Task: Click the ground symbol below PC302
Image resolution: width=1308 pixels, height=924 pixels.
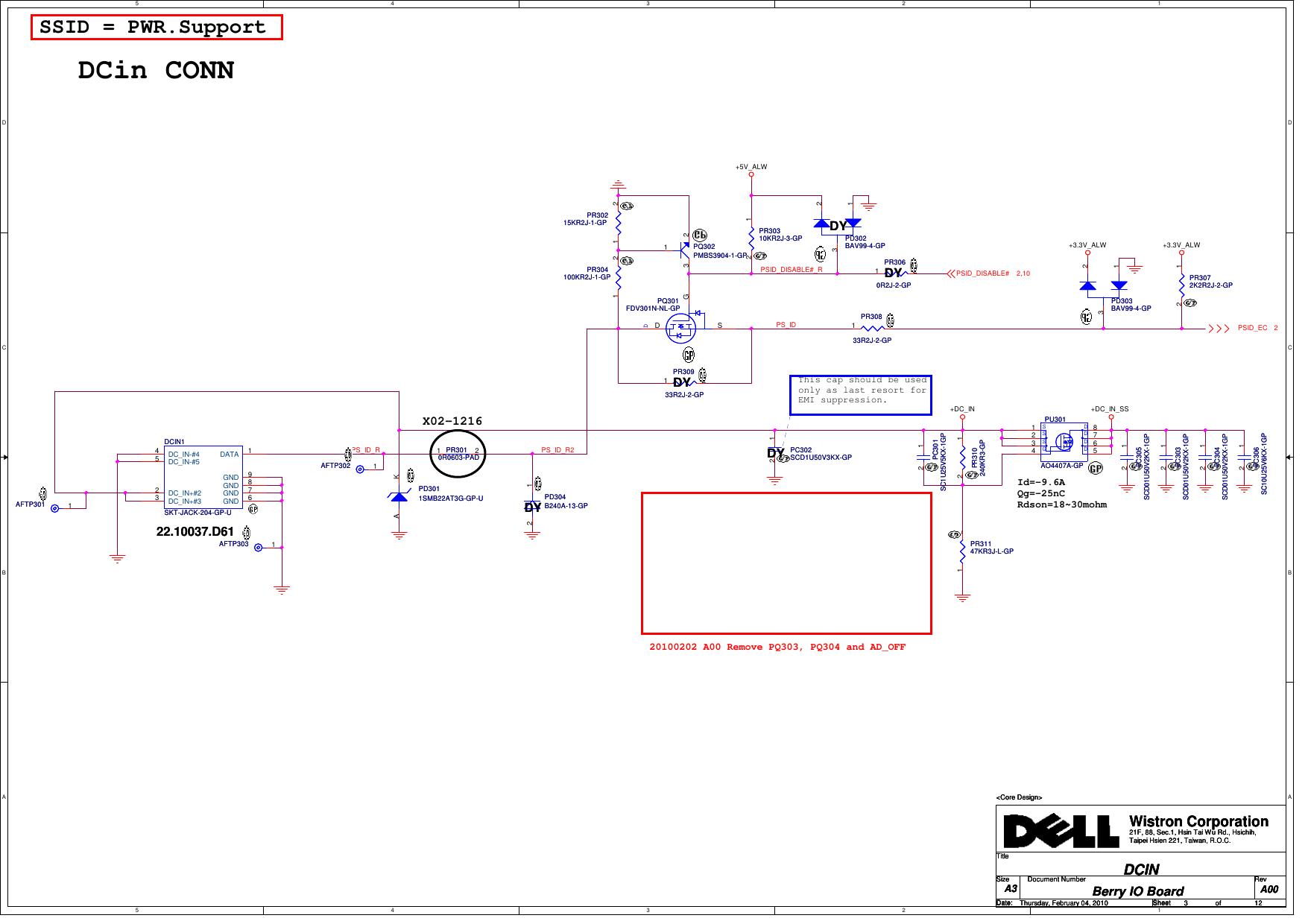Action: point(775,481)
